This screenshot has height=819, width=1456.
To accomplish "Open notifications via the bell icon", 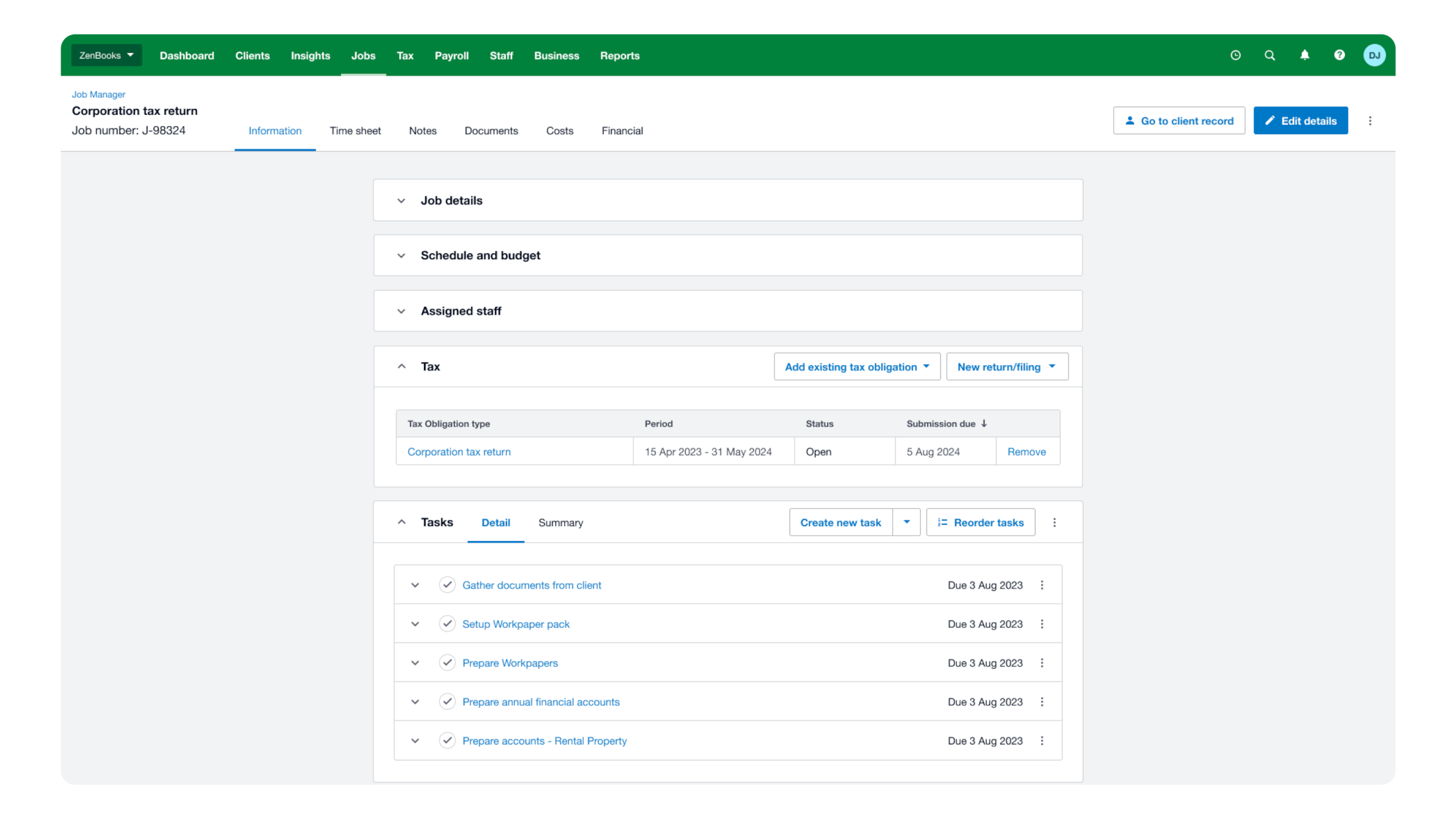I will 1304,55.
